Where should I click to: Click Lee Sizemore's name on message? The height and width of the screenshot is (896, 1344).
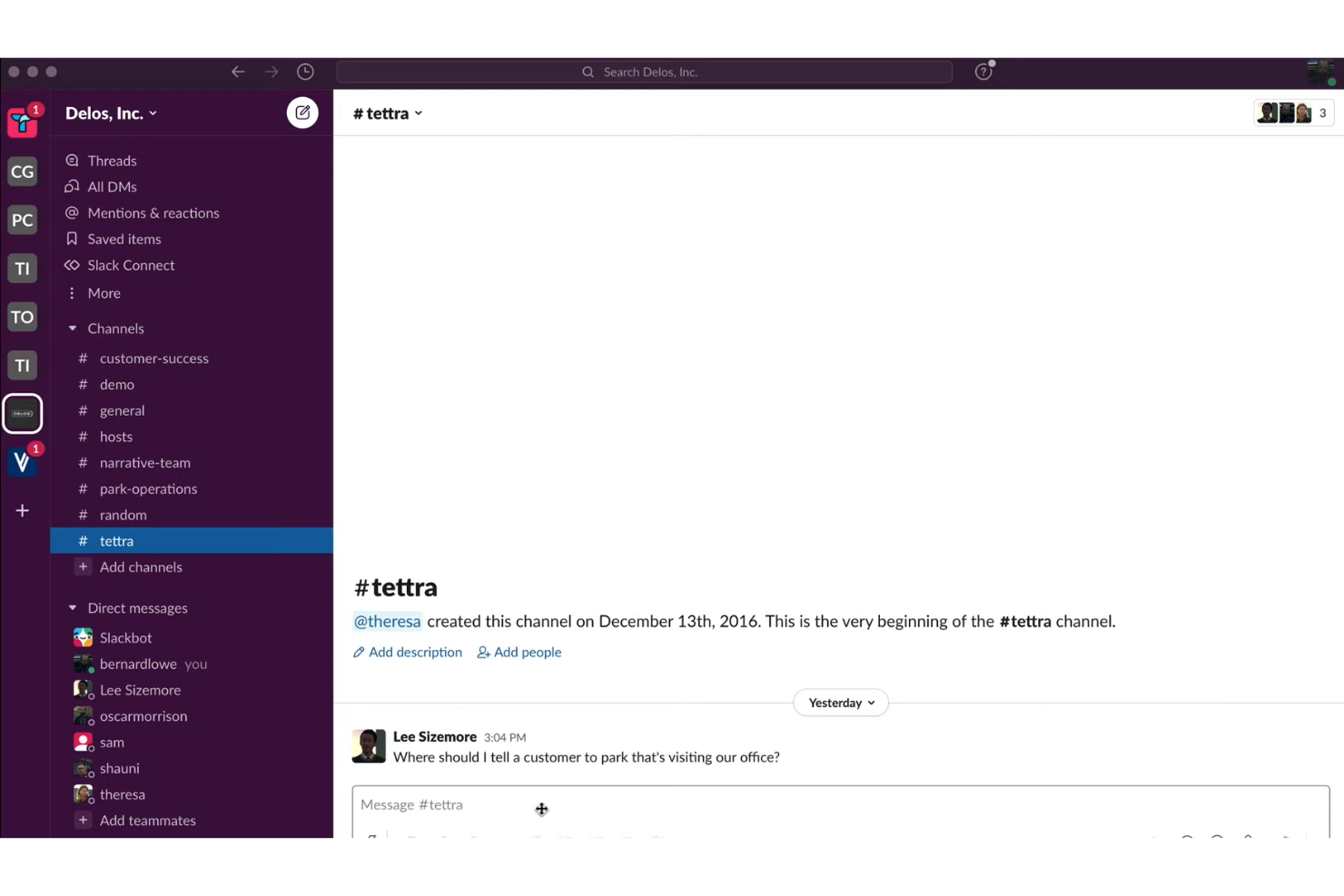[435, 737]
